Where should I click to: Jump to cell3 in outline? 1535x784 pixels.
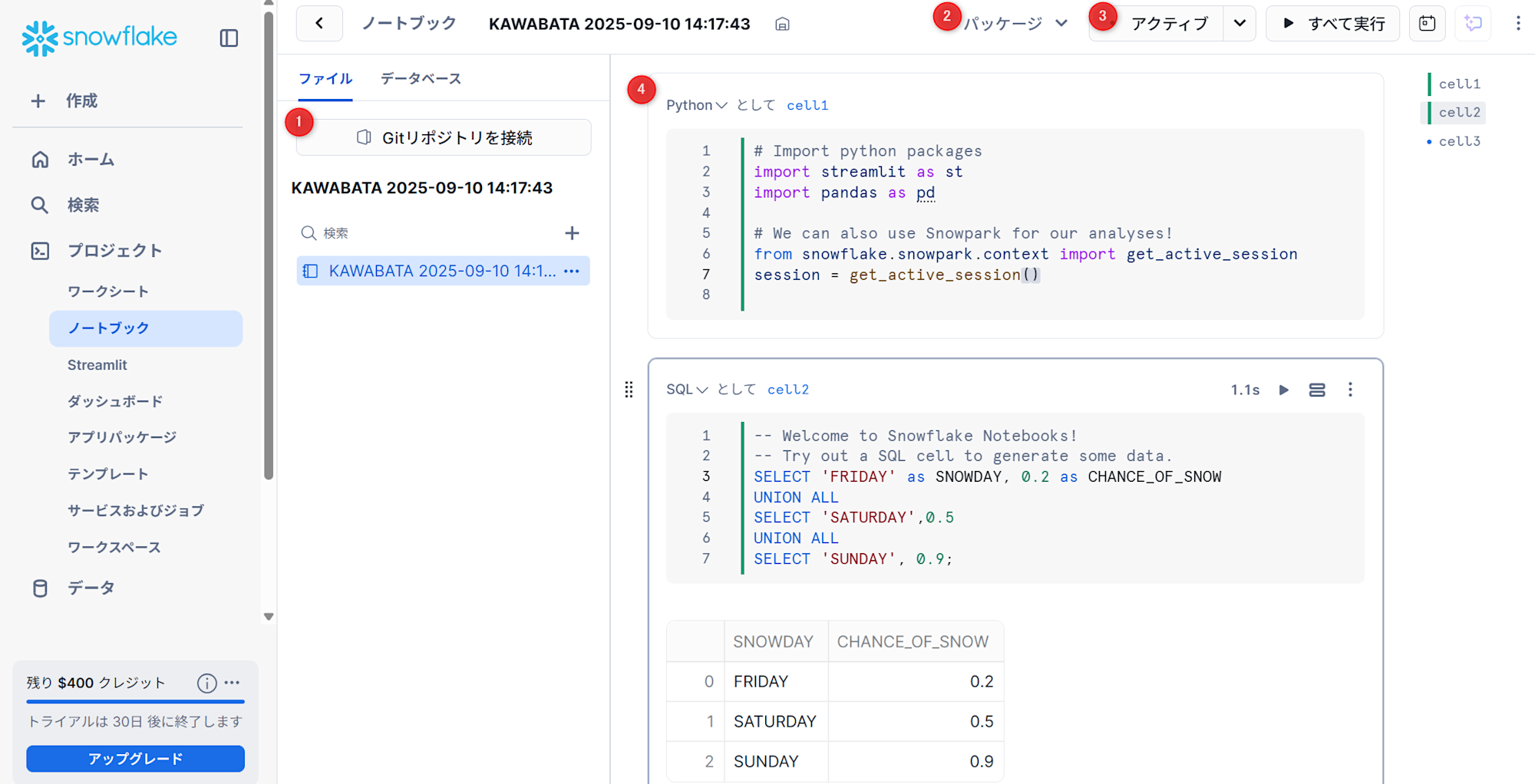coord(1459,141)
